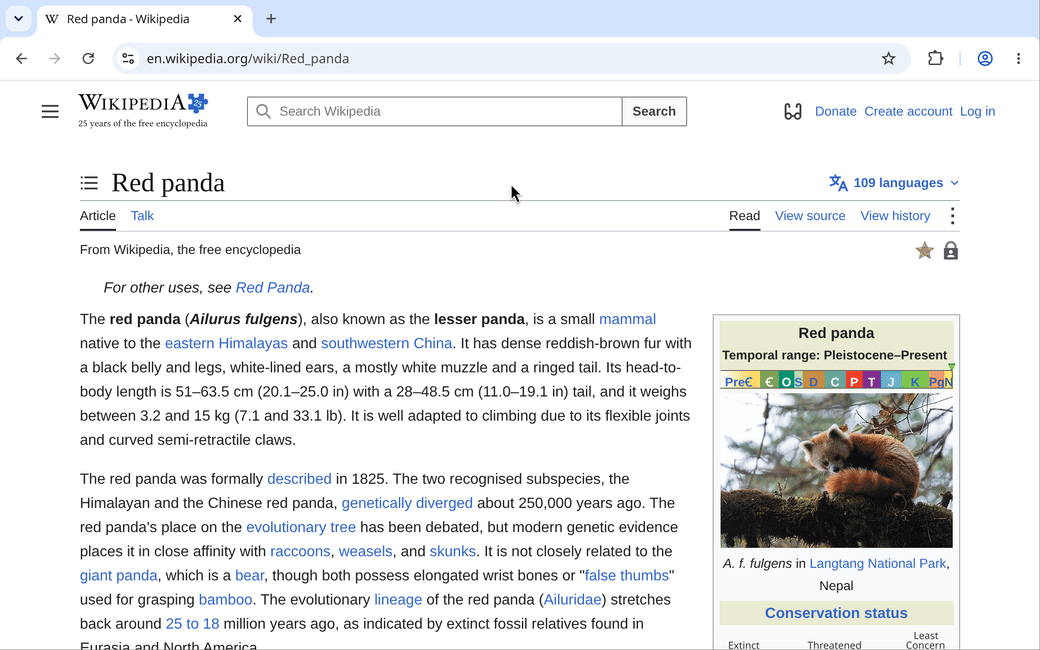Open the appearance glasses icon
This screenshot has width=1040, height=650.
tap(793, 111)
